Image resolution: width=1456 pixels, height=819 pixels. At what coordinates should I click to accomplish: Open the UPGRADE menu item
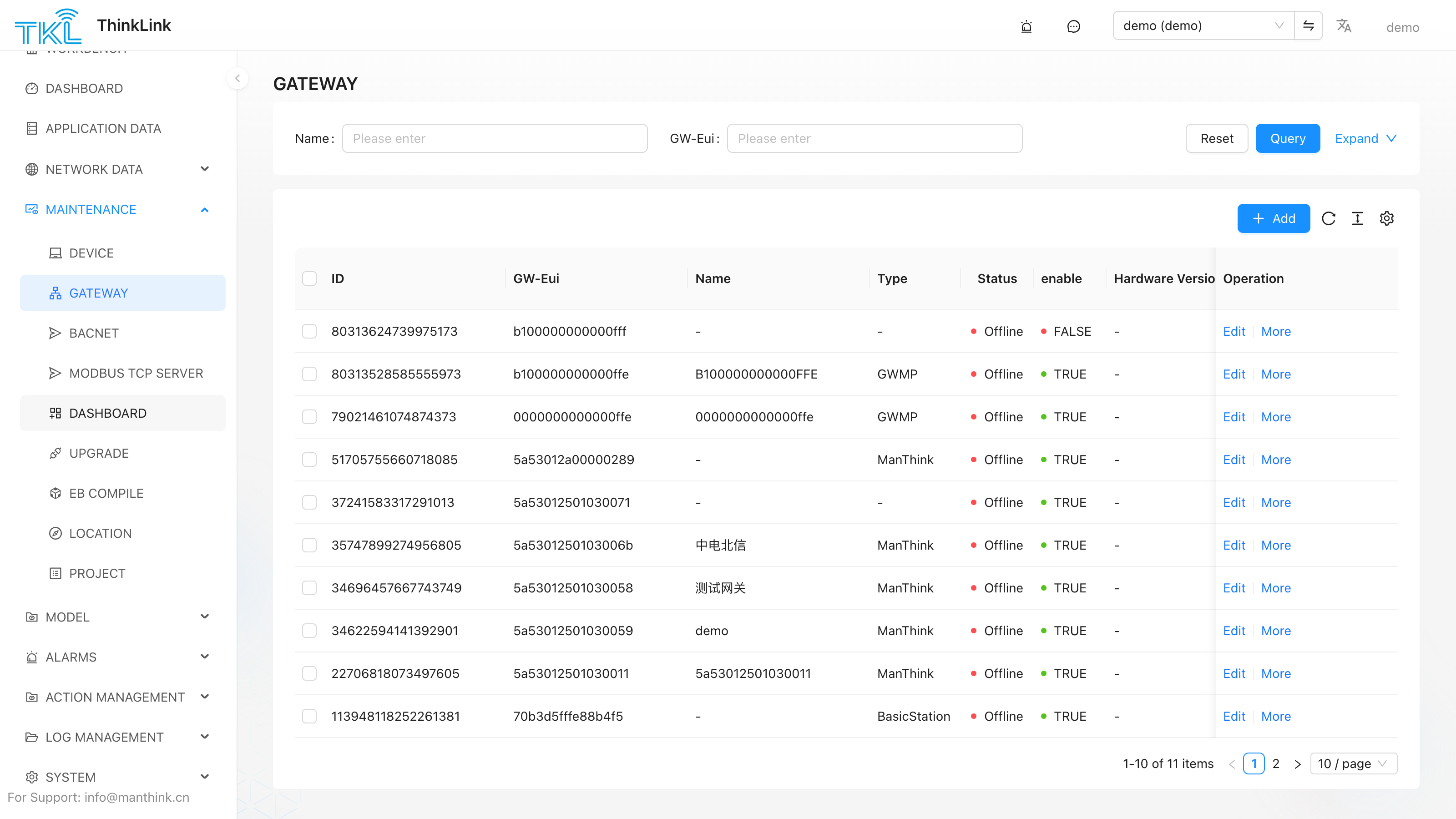point(123,453)
